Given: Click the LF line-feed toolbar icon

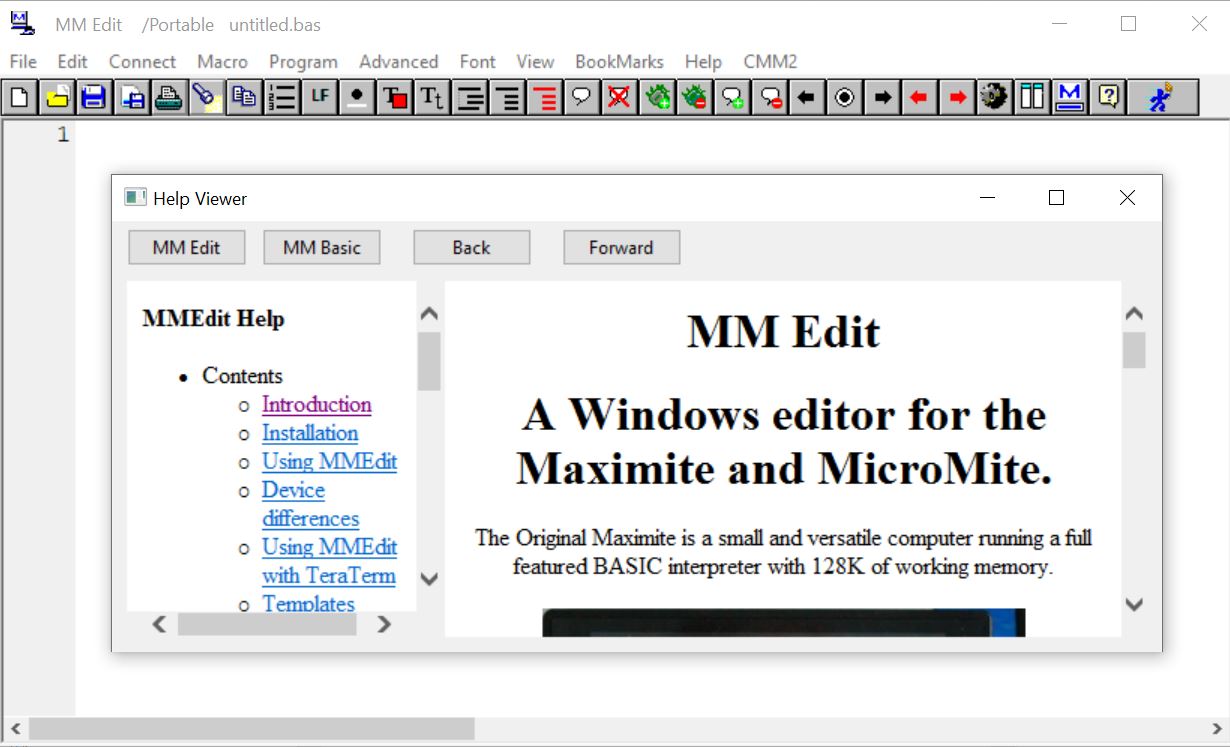Looking at the screenshot, I should (x=319, y=97).
